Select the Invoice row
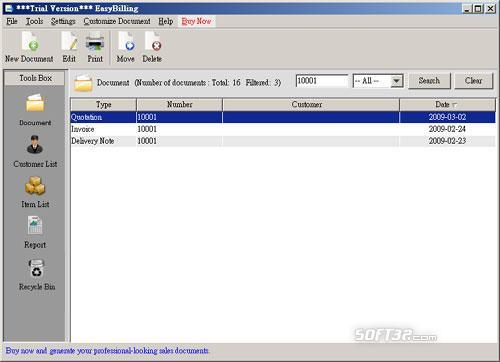The image size is (500, 362). 283,129
